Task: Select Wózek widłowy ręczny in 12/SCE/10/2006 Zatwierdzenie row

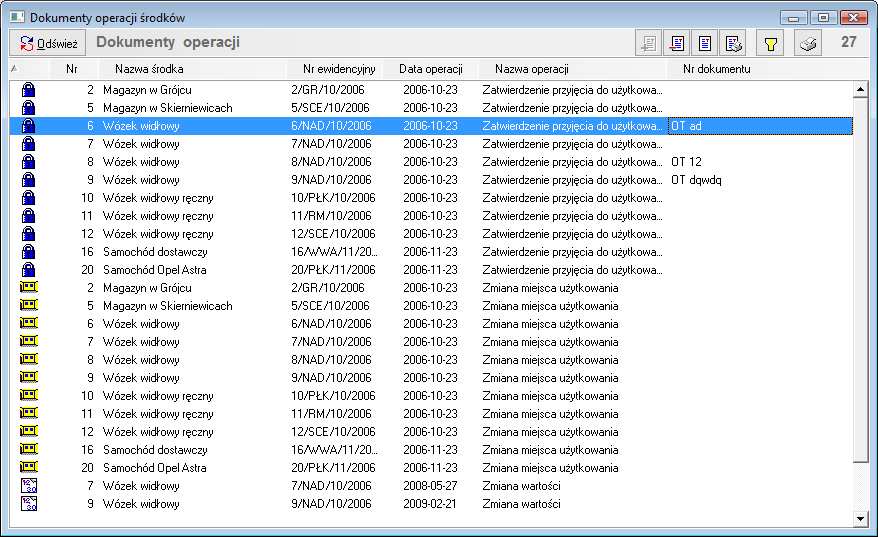Action: pyautogui.click(x=158, y=234)
